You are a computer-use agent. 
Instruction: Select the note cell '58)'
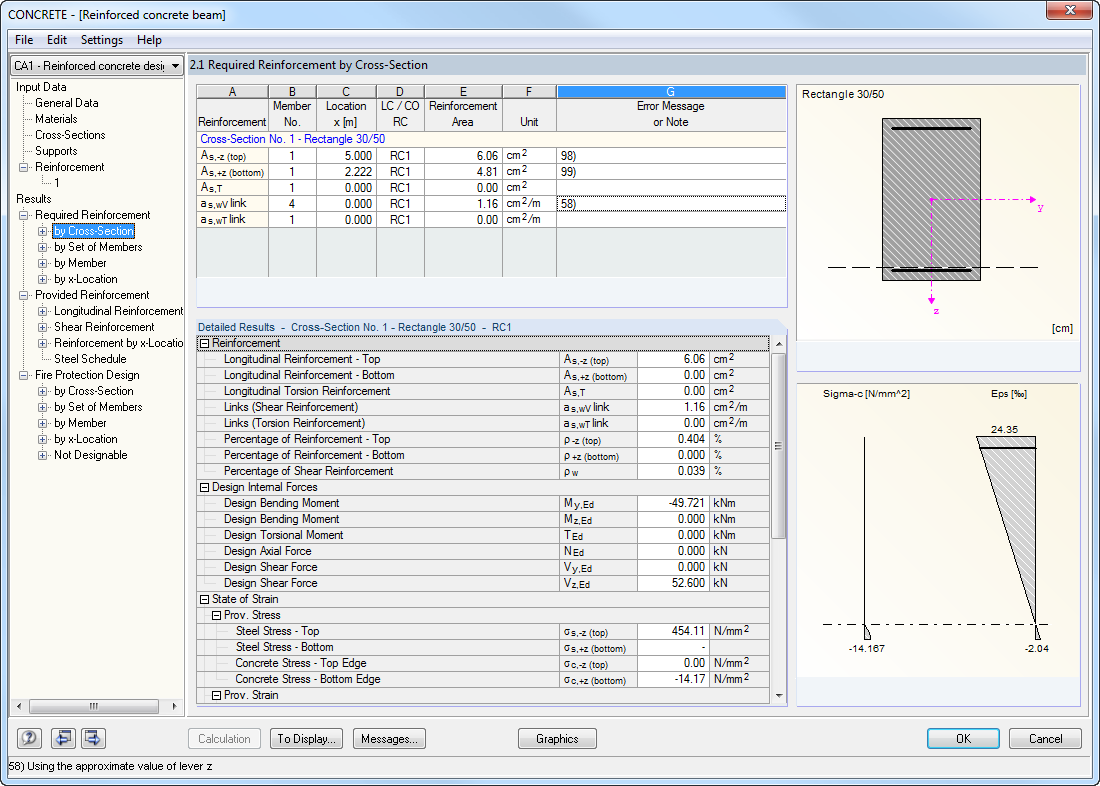click(671, 204)
